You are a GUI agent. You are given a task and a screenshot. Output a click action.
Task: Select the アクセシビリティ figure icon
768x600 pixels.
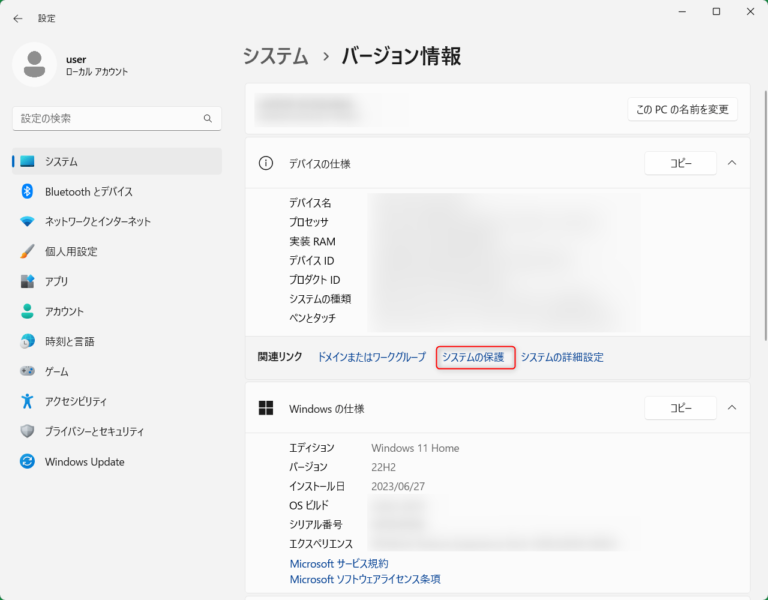tap(28, 401)
